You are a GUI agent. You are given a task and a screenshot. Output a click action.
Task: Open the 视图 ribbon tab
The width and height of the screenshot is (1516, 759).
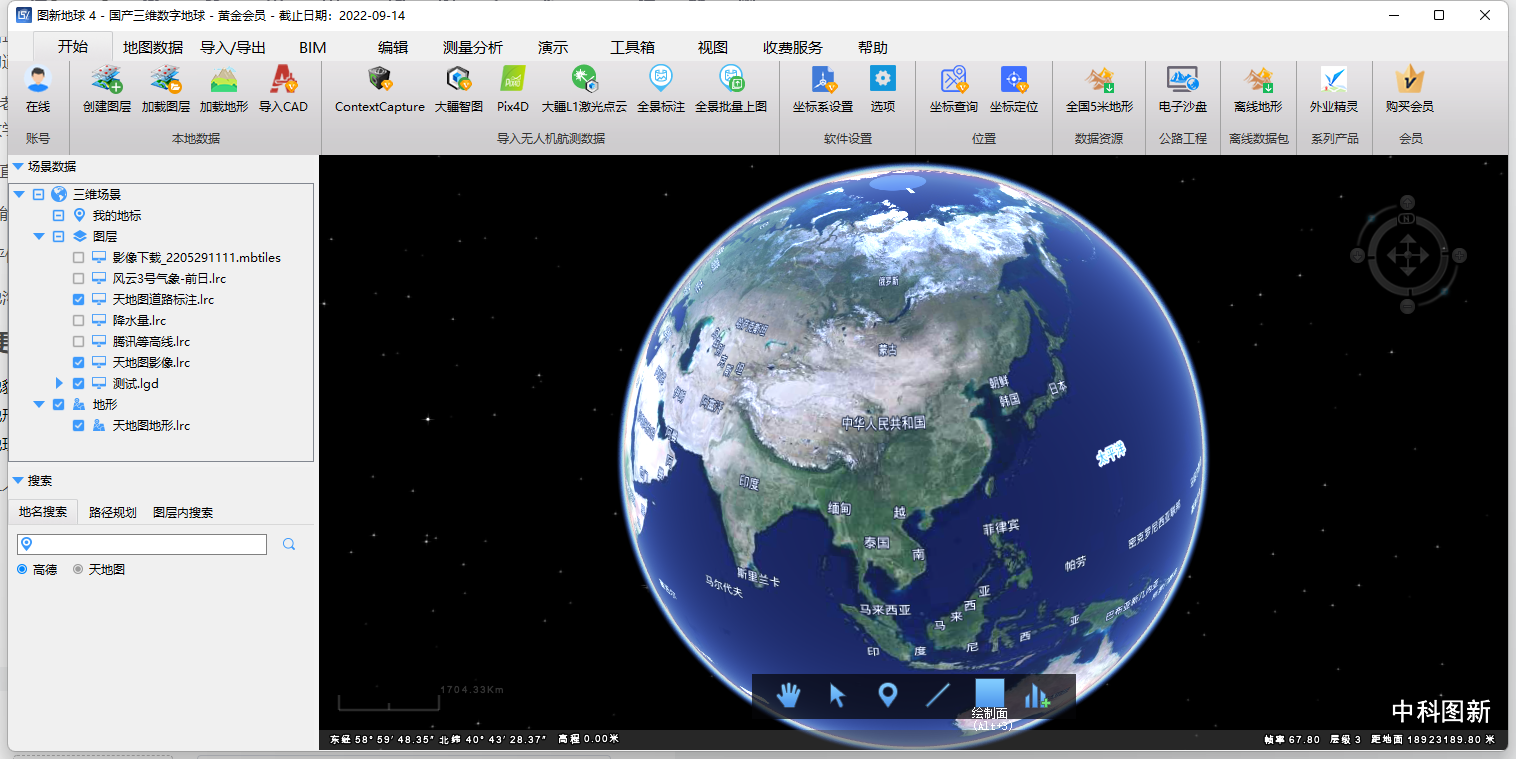coord(713,47)
